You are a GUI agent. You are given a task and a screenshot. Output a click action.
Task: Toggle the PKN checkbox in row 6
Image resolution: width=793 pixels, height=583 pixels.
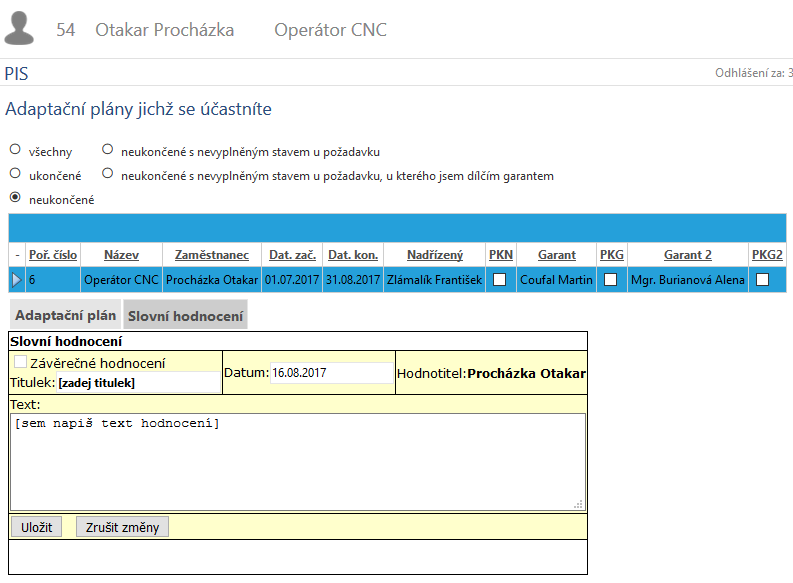pyautogui.click(x=500, y=280)
